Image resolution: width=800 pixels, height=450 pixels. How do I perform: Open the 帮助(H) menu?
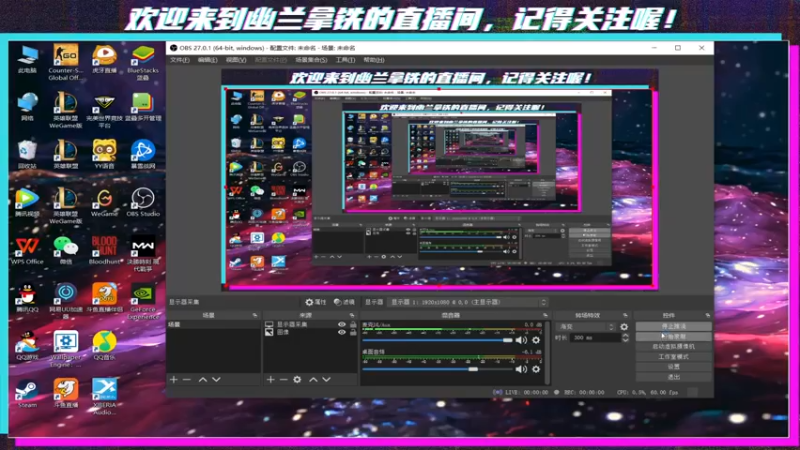373,60
